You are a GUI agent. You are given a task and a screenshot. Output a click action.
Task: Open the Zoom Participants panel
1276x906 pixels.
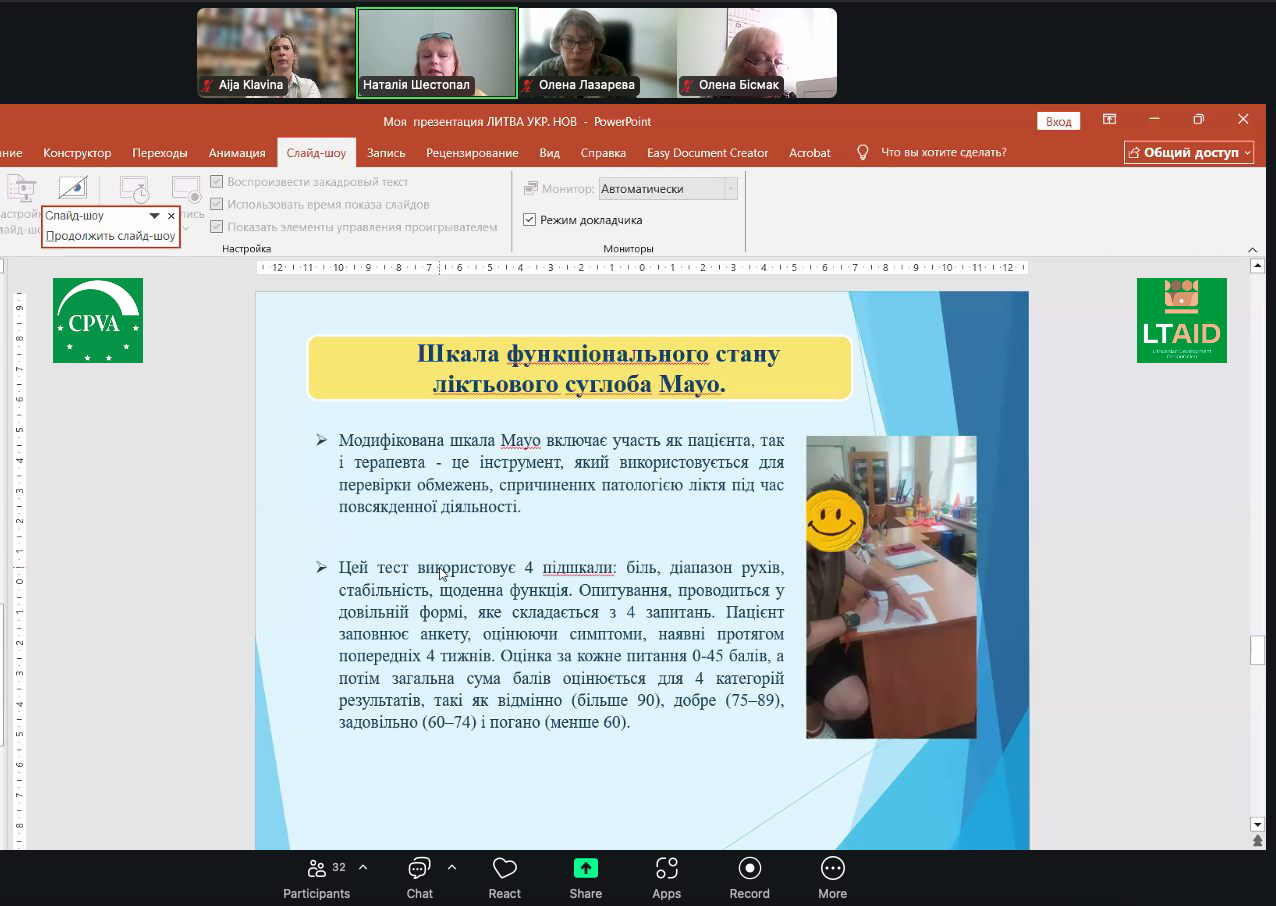point(316,877)
